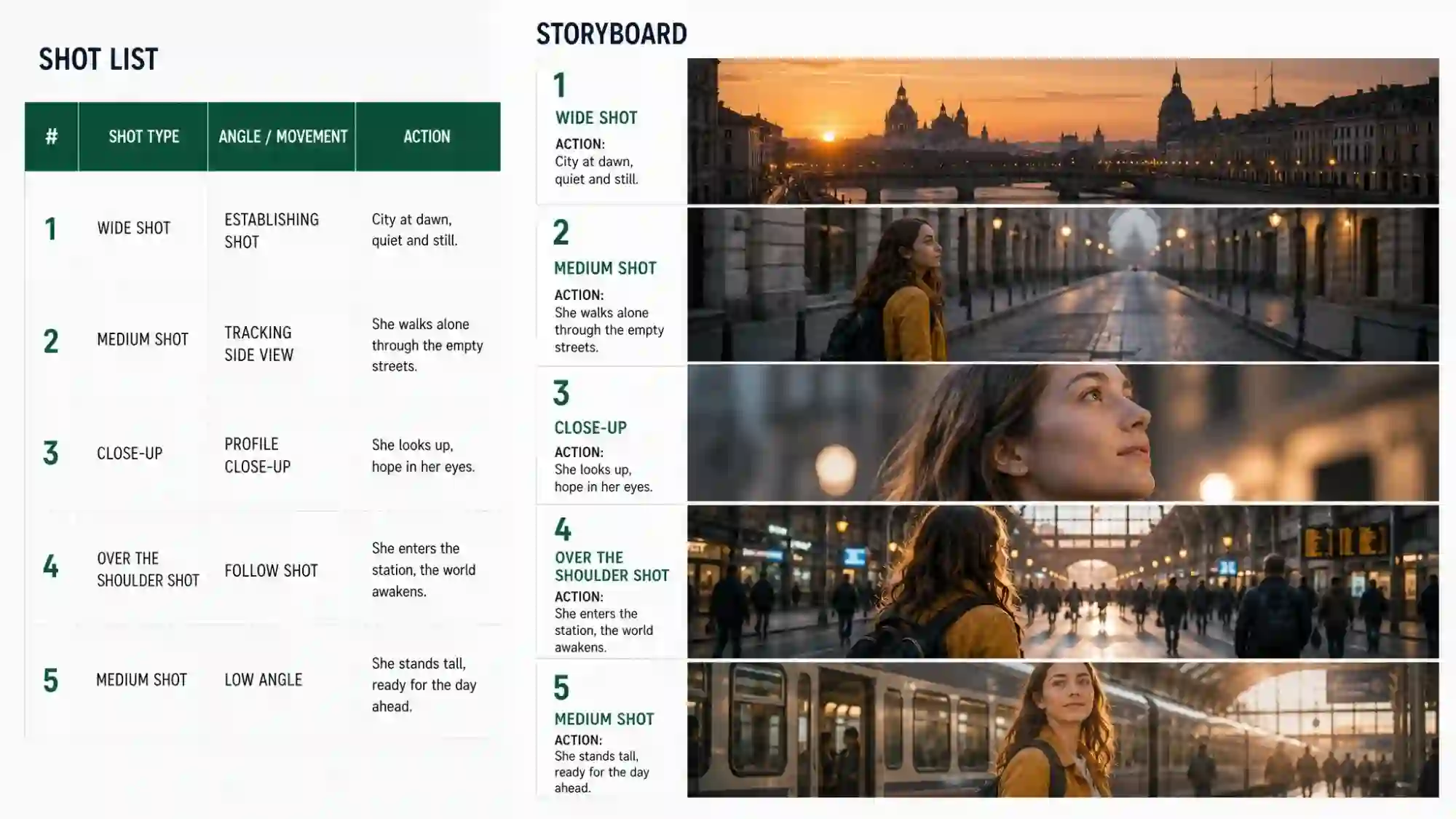Click storyboard panel 3 CLOSE-UP label
The width and height of the screenshot is (1456, 819).
click(x=590, y=428)
